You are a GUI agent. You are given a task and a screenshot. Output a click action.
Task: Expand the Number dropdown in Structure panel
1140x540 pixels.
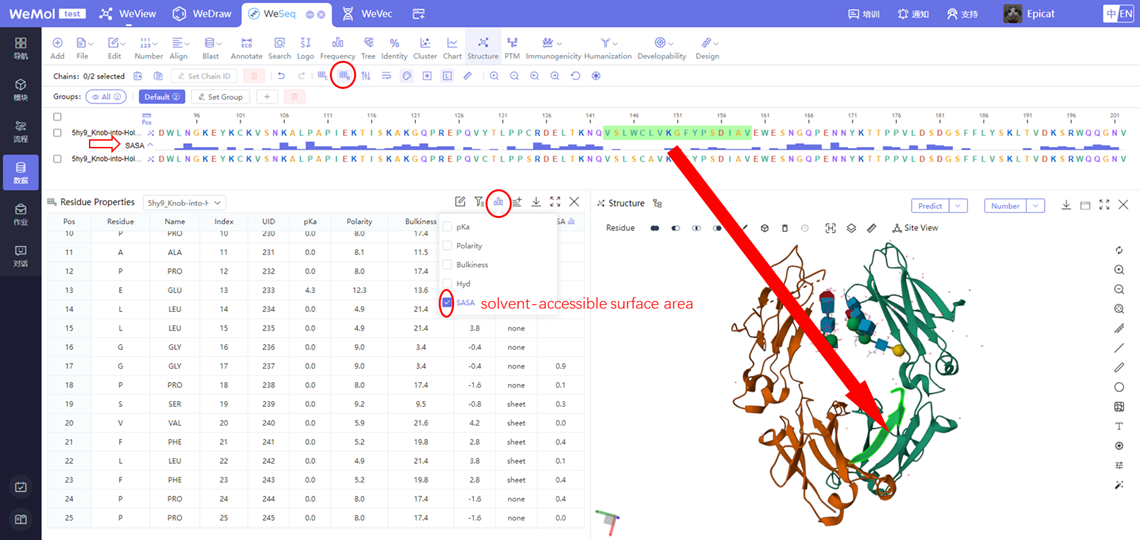tap(1034, 206)
